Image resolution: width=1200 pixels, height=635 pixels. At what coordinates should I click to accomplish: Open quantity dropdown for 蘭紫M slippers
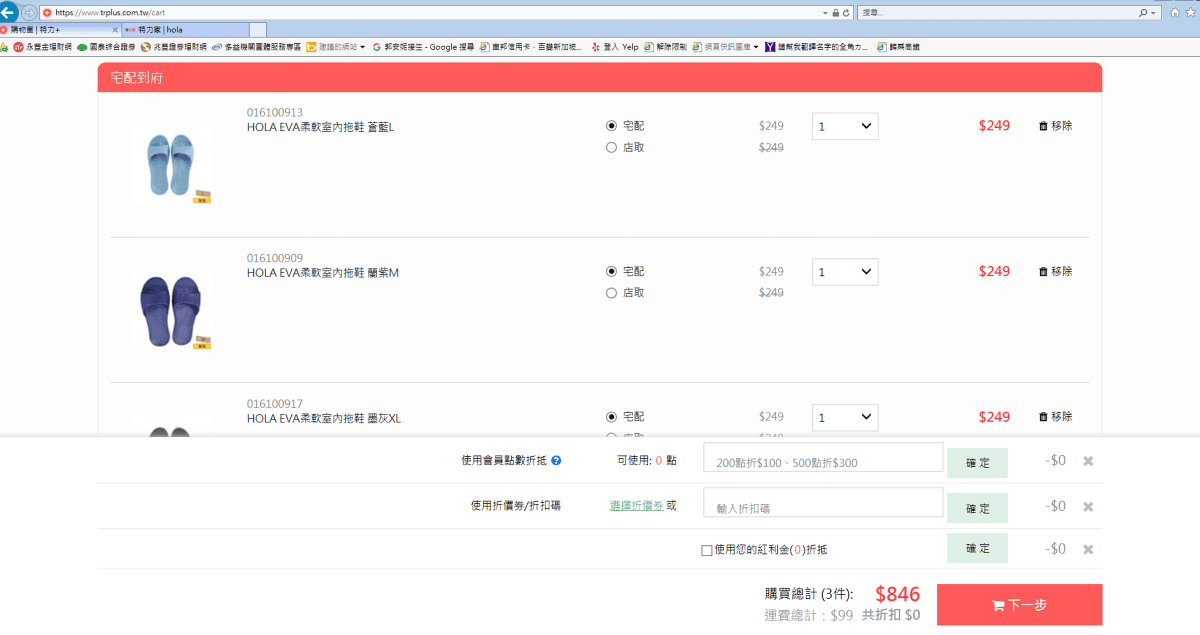click(x=845, y=272)
